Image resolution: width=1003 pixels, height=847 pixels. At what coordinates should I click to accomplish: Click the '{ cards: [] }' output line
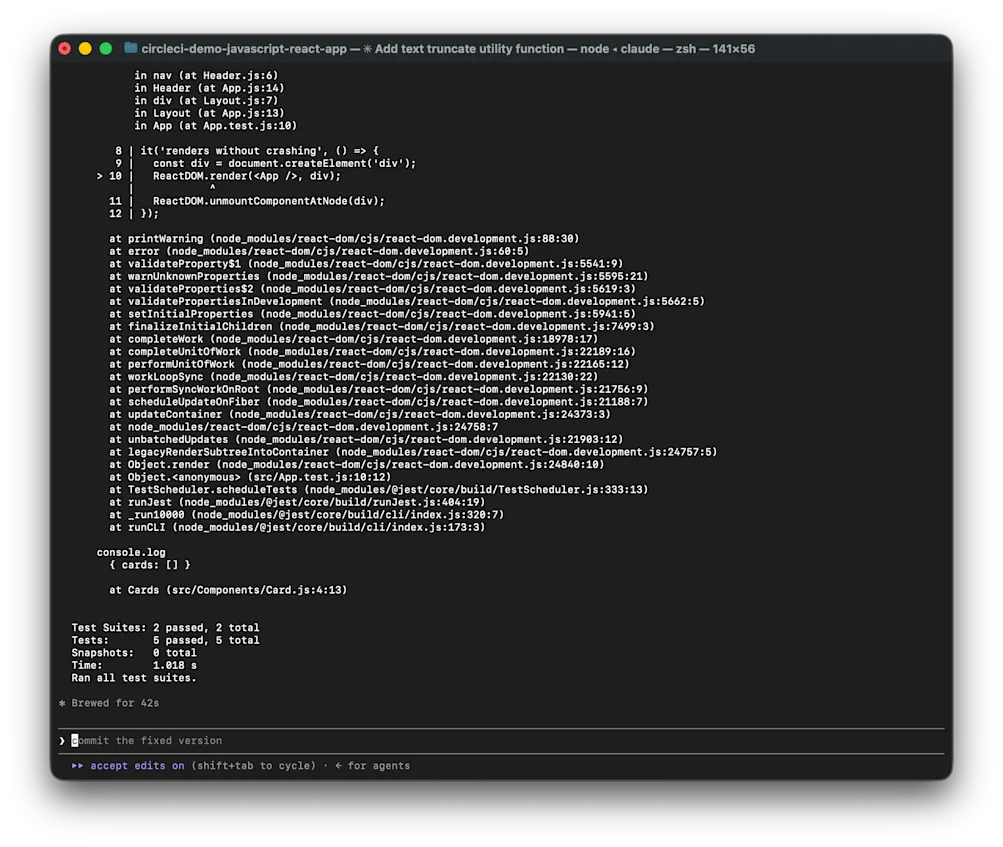[150, 565]
